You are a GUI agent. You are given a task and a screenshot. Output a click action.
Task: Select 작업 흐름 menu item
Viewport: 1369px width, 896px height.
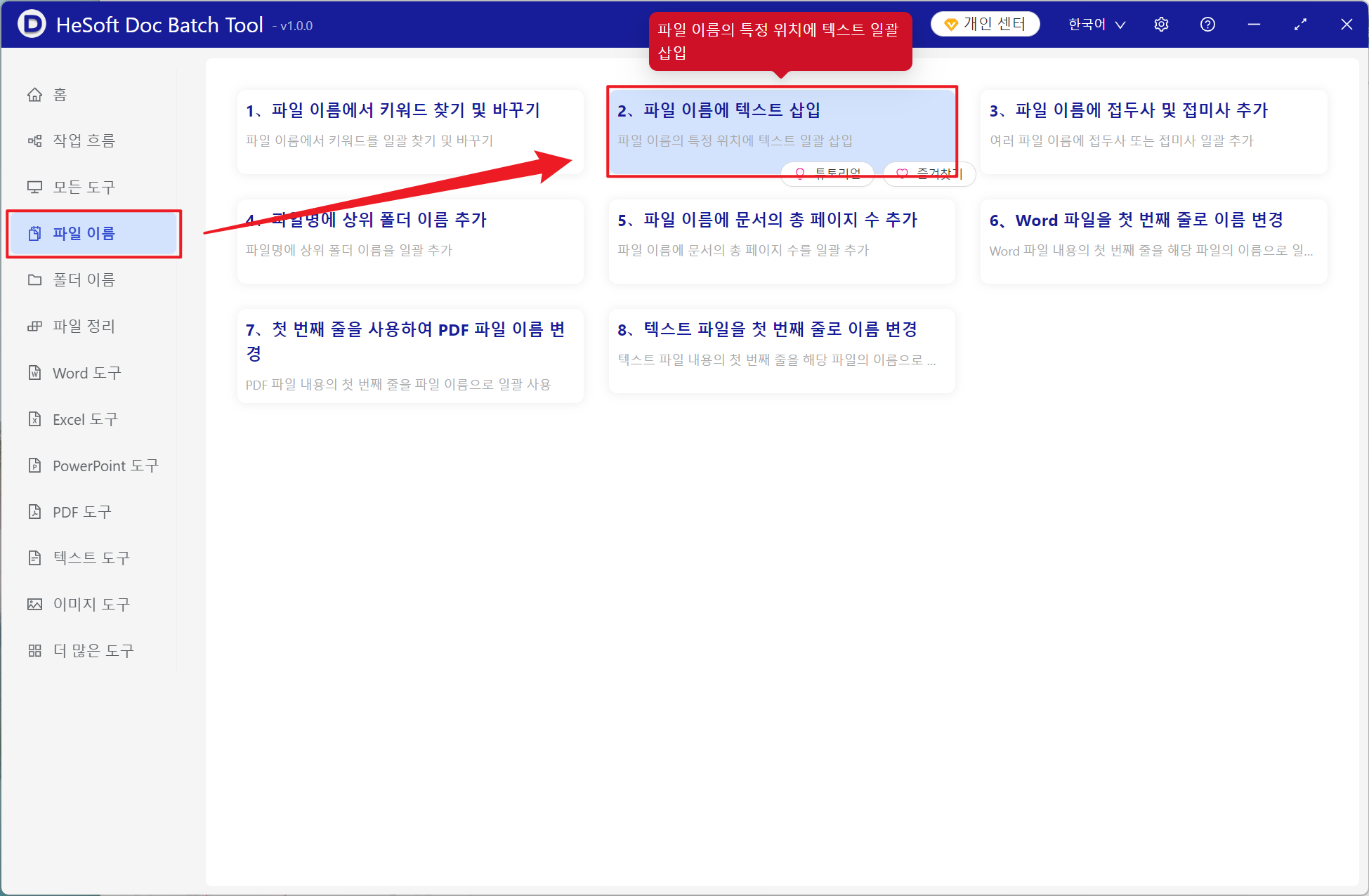point(93,140)
